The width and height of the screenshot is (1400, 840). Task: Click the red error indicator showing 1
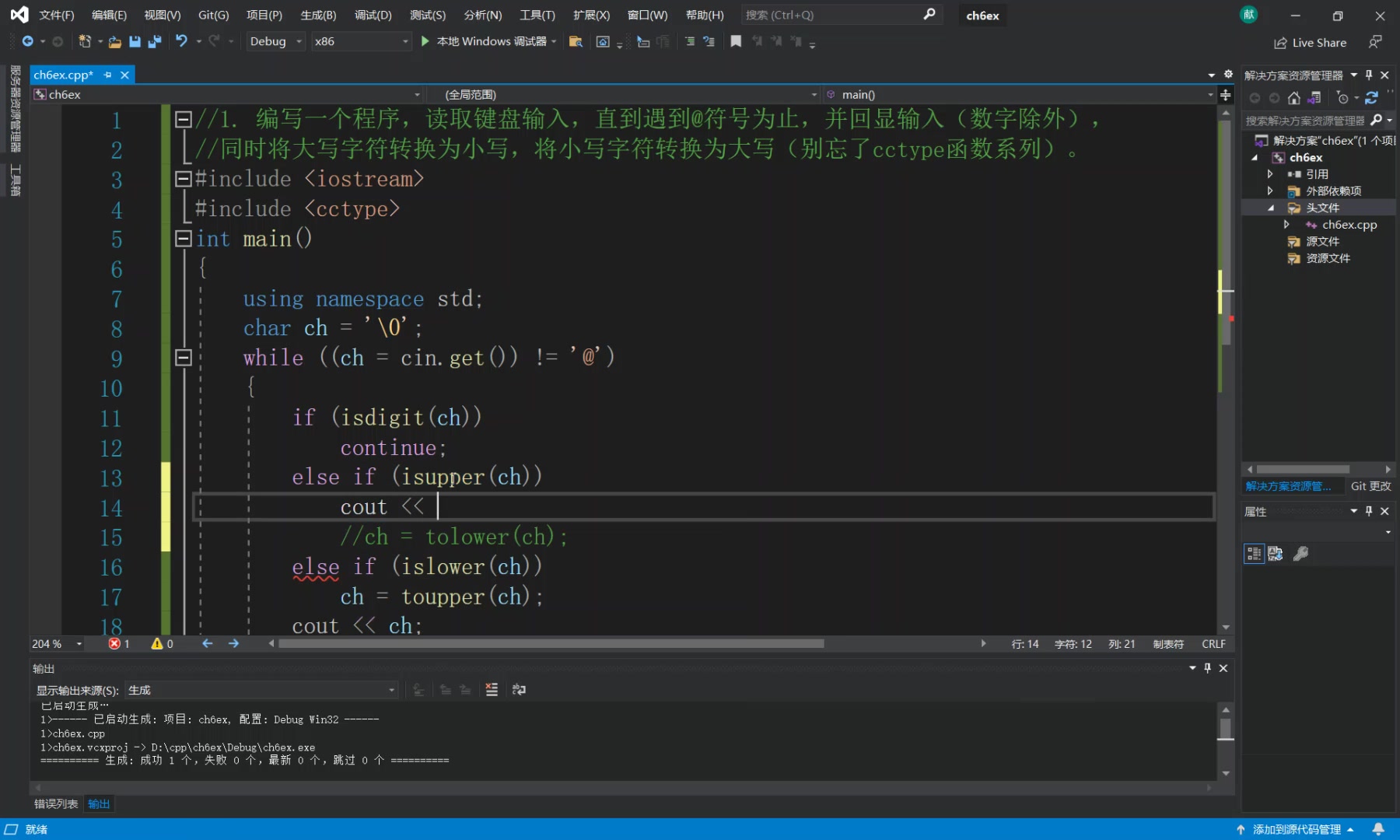tap(119, 644)
